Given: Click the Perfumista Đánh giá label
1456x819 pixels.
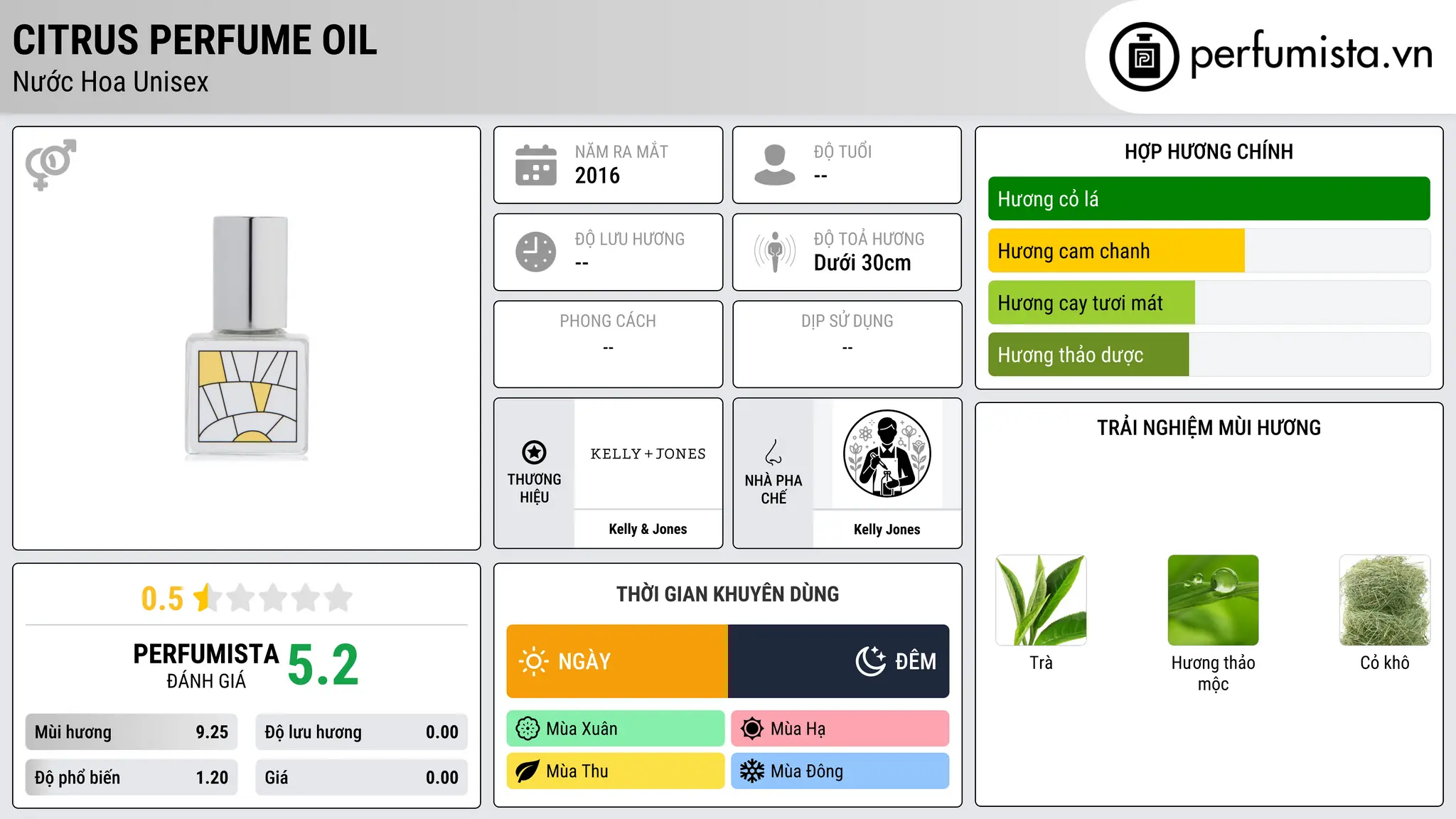Looking at the screenshot, I should [x=206, y=665].
